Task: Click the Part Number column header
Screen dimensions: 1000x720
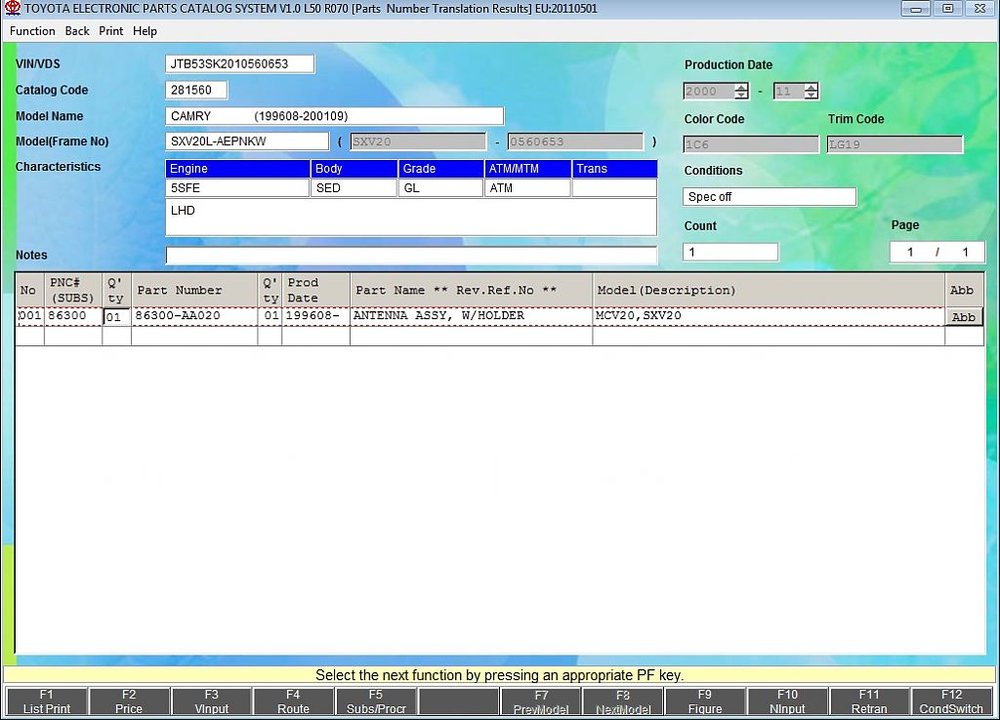Action: coord(195,290)
